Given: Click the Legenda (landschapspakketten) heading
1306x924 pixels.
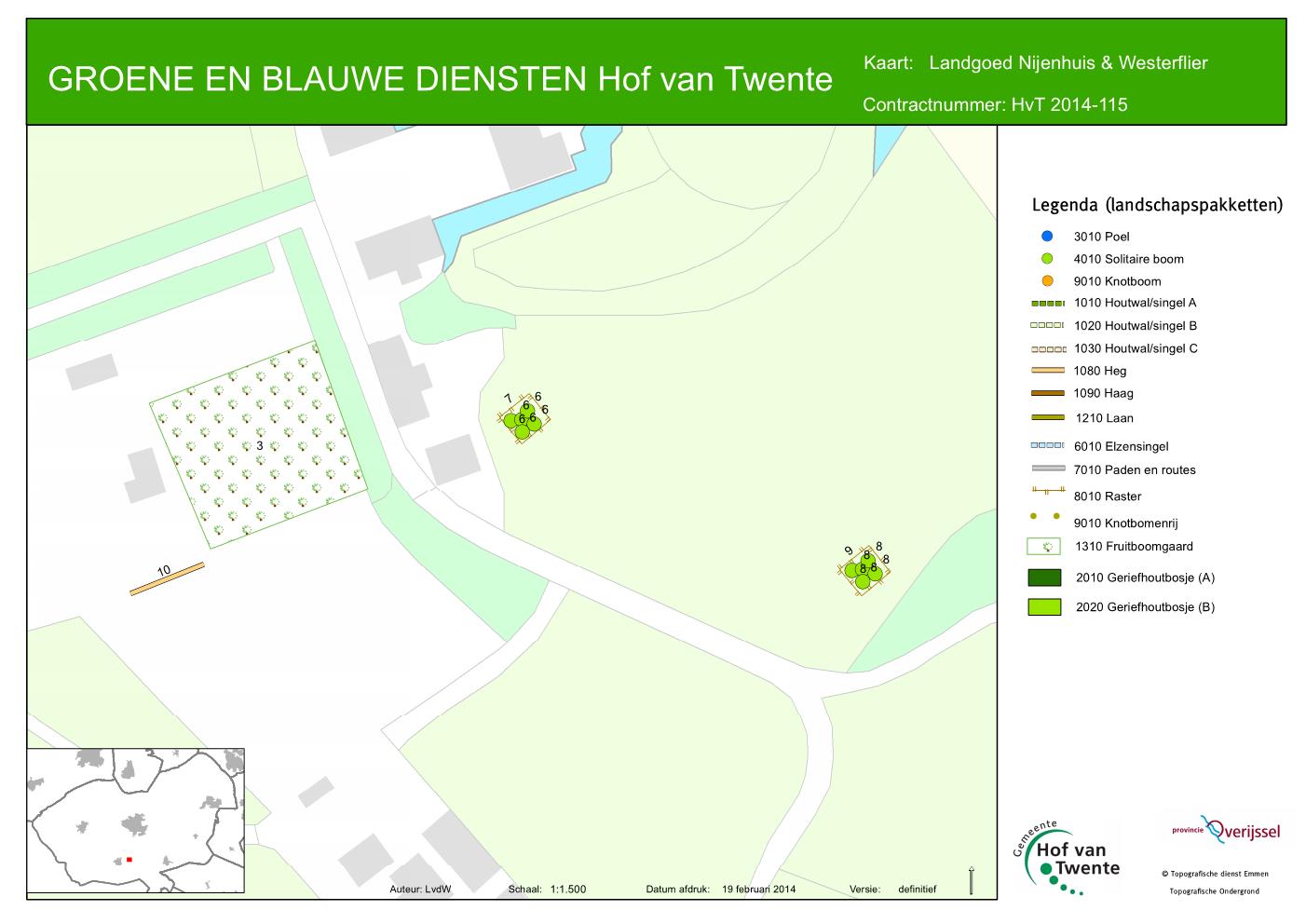Looking at the screenshot, I should 1157,205.
